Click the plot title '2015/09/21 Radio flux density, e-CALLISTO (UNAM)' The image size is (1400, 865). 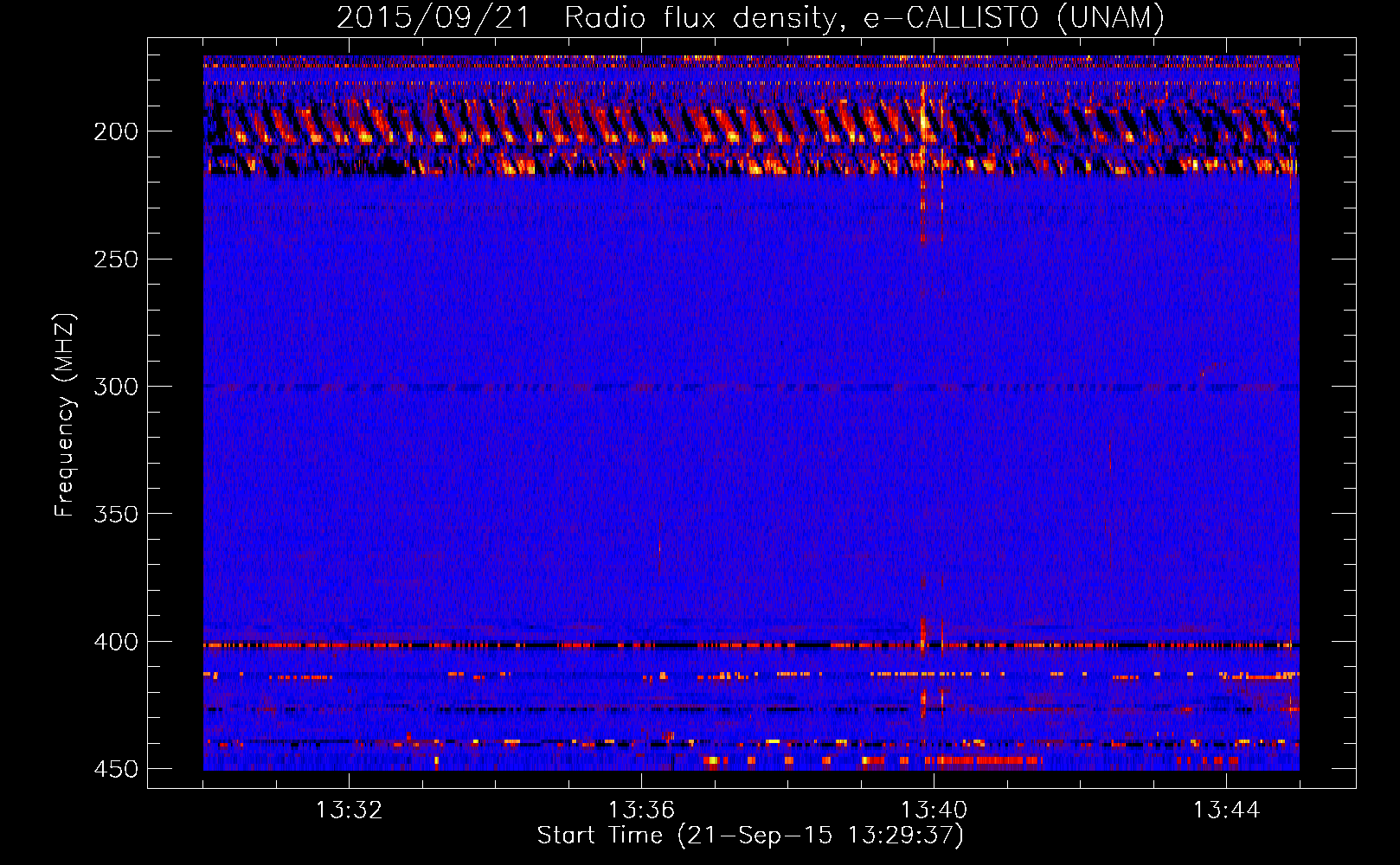pos(751,18)
